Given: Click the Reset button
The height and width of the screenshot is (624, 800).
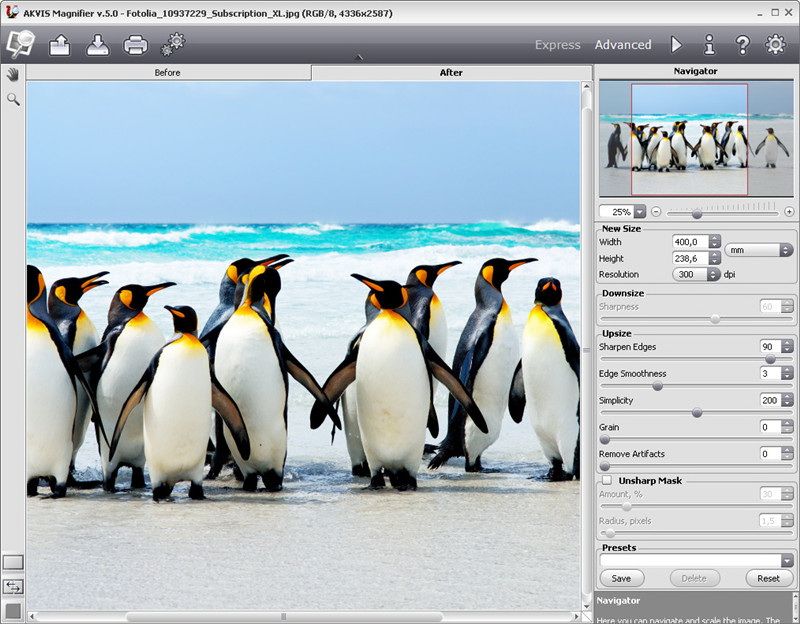Looking at the screenshot, I should (768, 578).
